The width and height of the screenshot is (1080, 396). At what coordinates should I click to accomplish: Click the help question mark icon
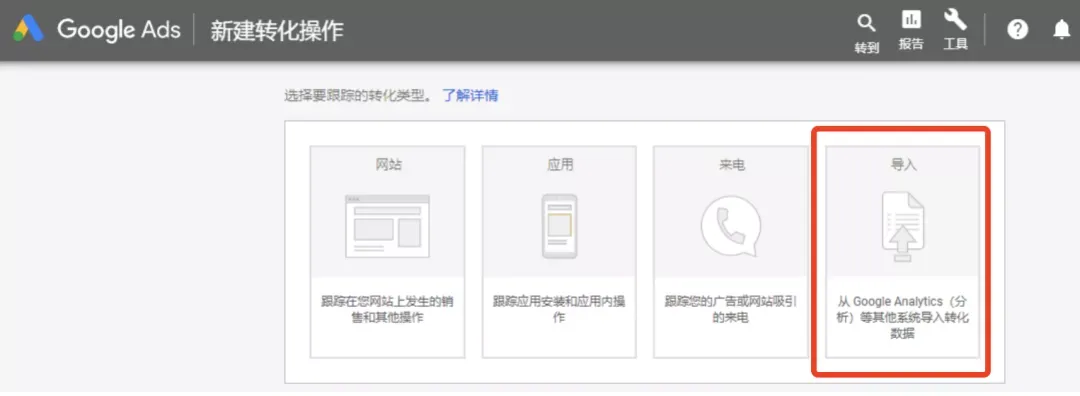[x=1017, y=30]
